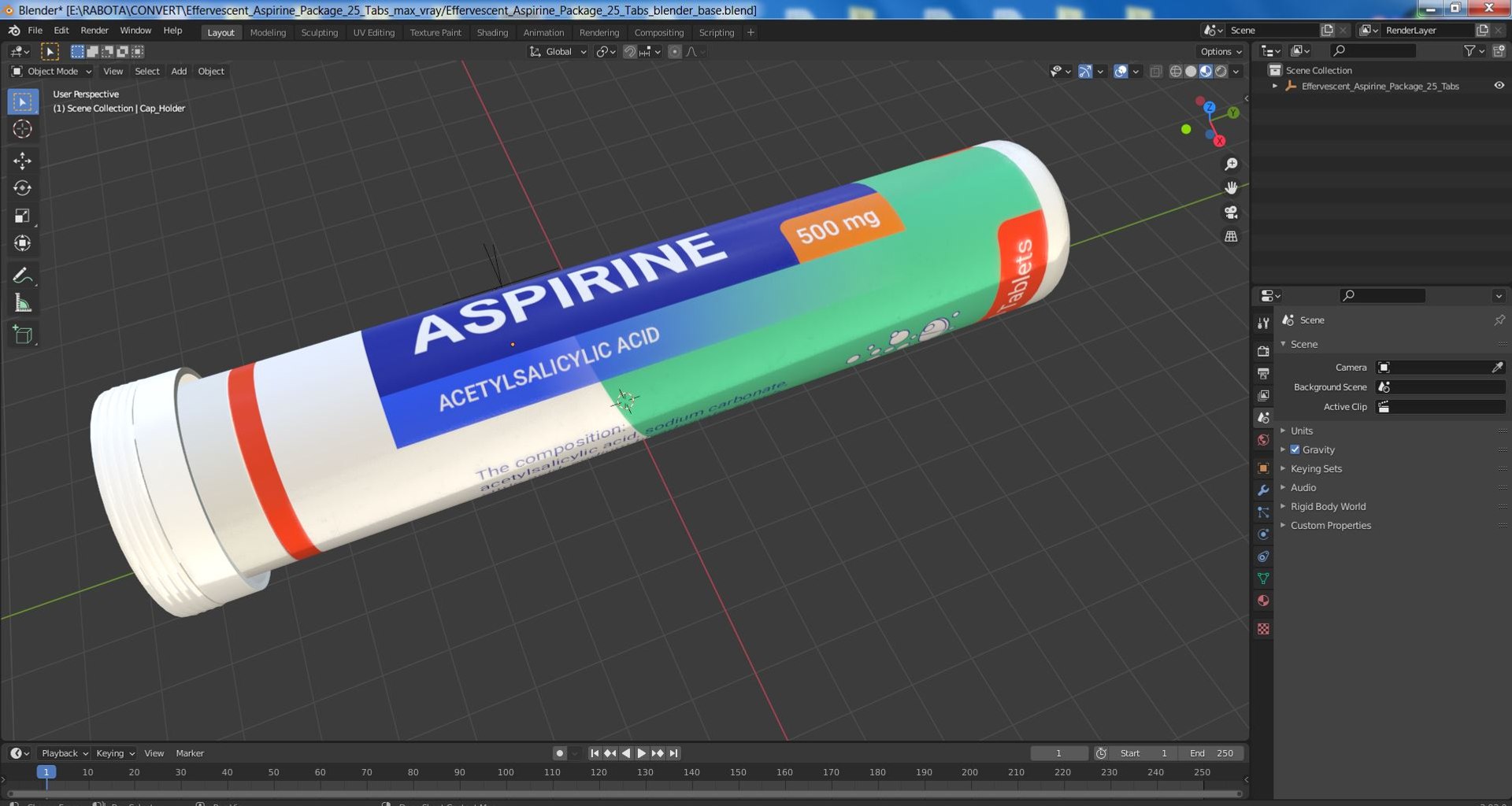Open the Render menu
This screenshot has width=1512, height=806.
click(x=94, y=31)
